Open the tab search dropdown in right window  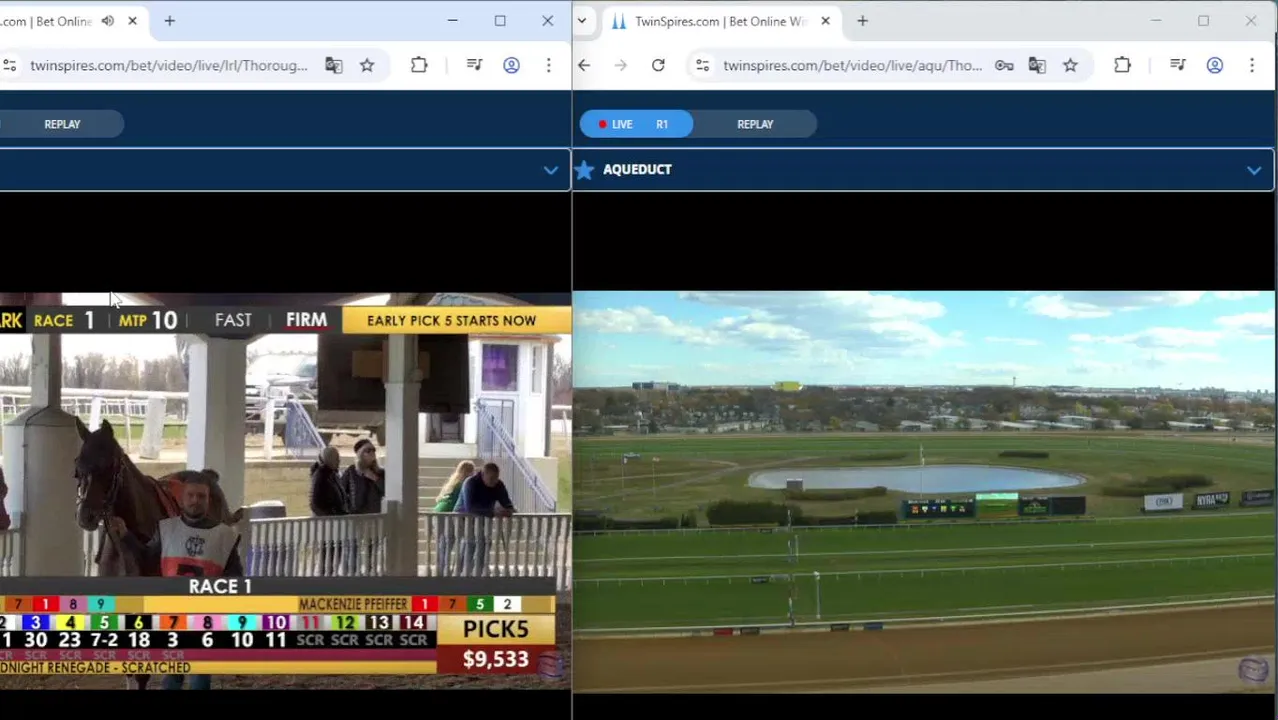click(x=582, y=21)
